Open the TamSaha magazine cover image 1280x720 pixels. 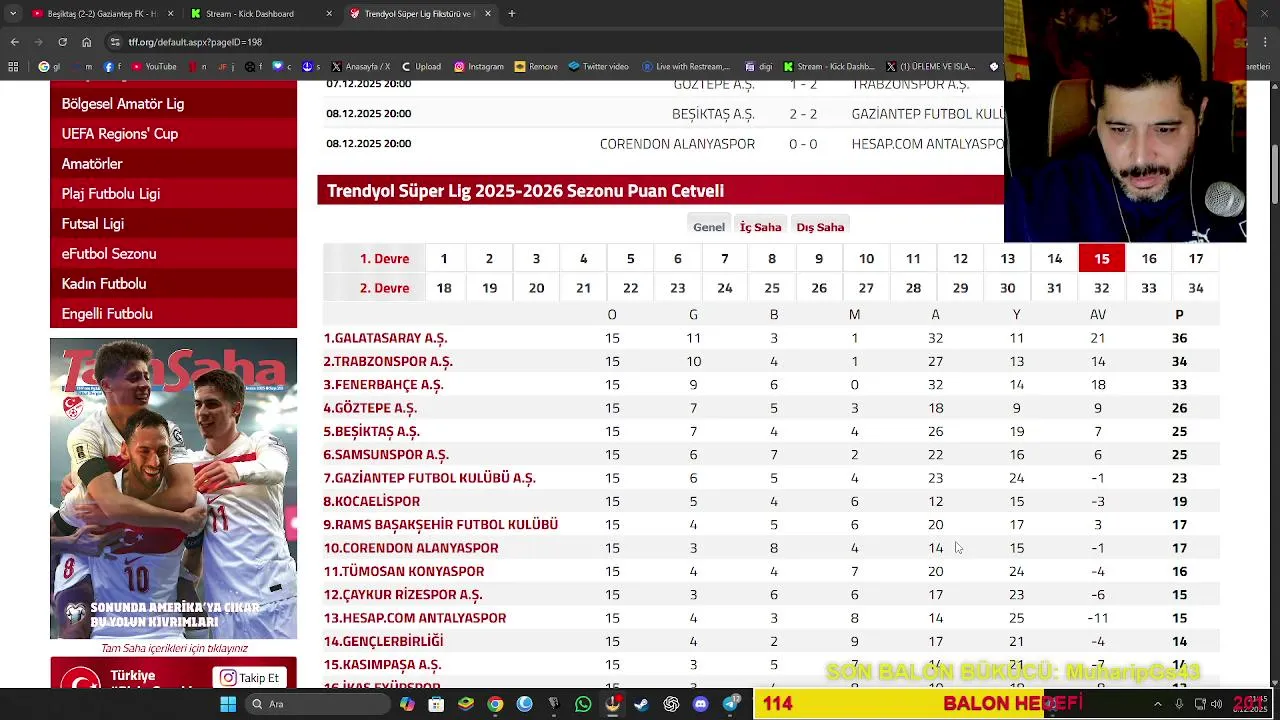point(173,489)
